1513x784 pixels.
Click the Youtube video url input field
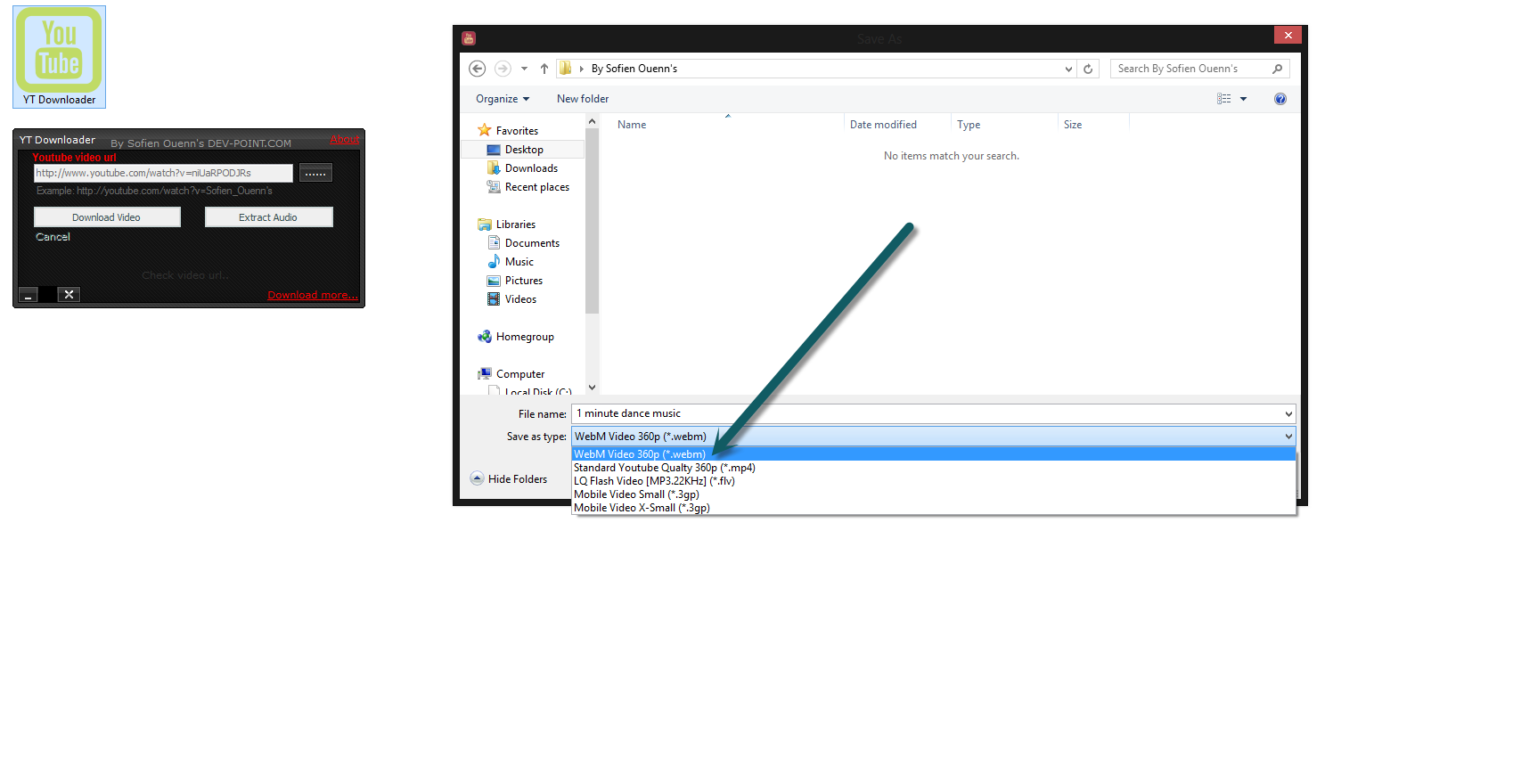[163, 173]
